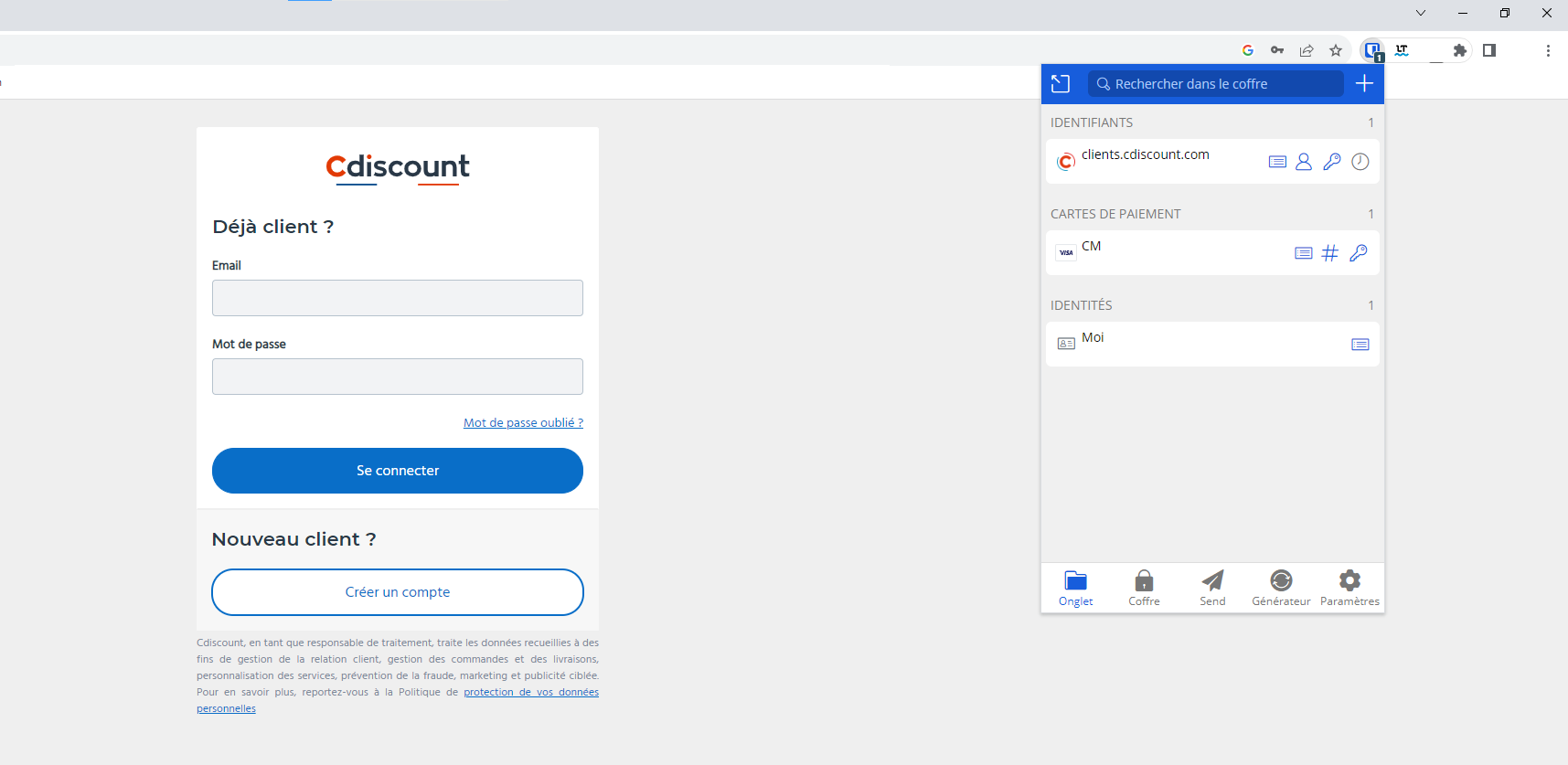The height and width of the screenshot is (765, 1568).
Task: Copy the password for clients.cdiscount.com
Action: (x=1332, y=162)
